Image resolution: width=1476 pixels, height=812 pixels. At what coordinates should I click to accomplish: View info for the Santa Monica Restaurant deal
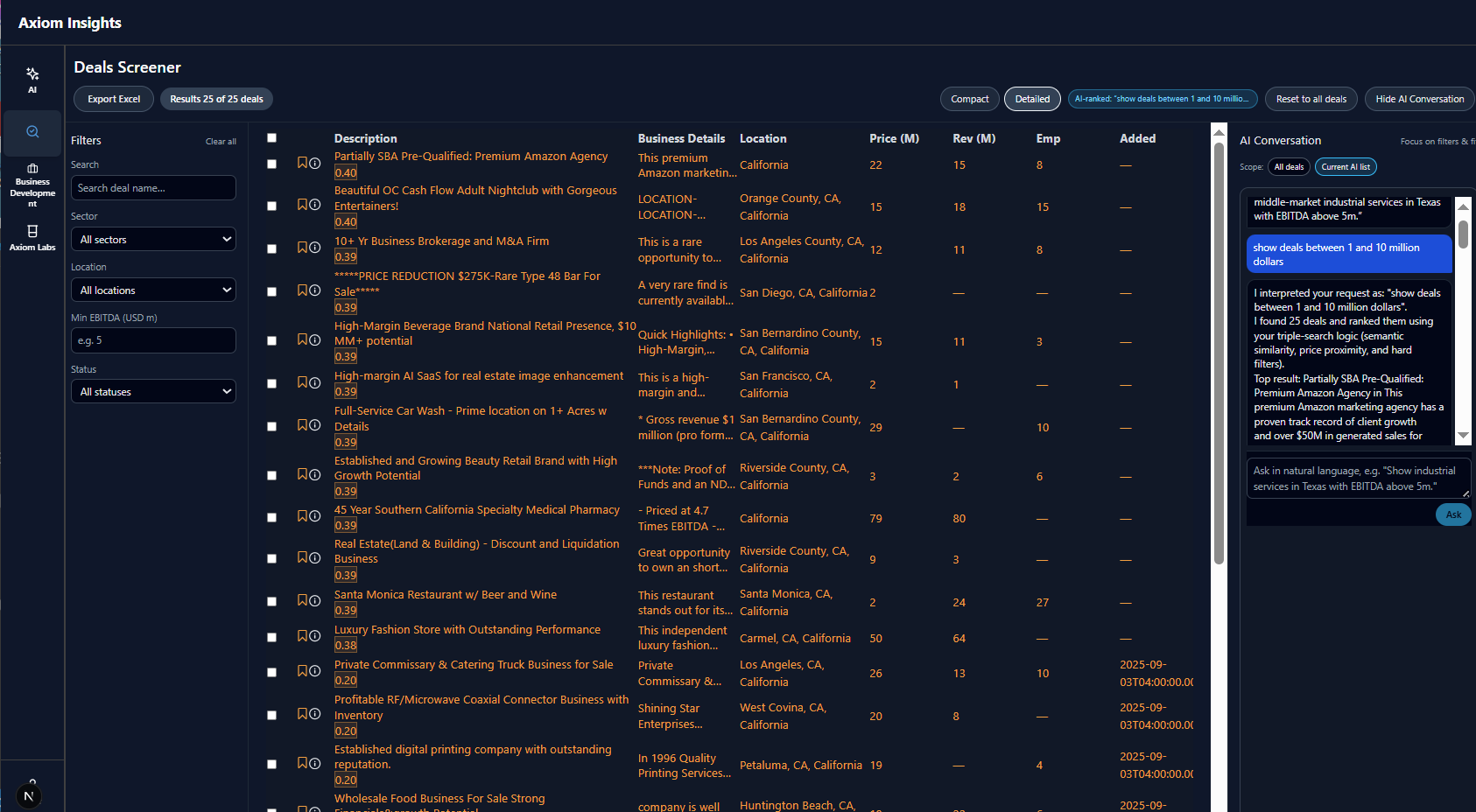click(313, 601)
